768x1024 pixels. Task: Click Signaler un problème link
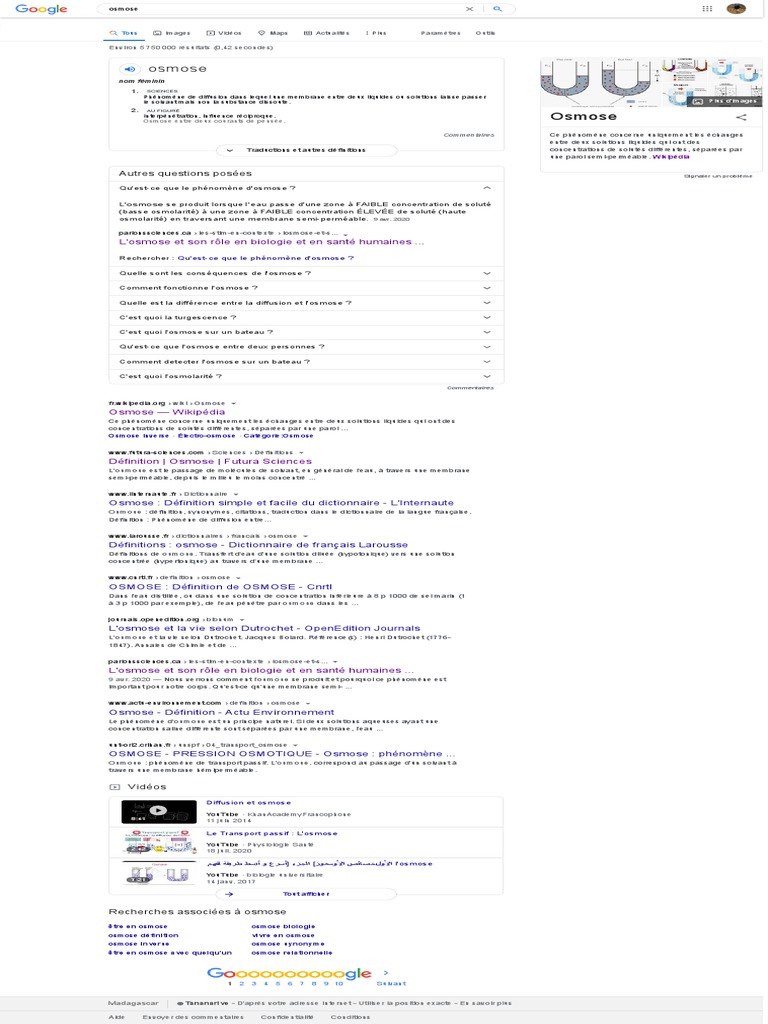point(718,176)
